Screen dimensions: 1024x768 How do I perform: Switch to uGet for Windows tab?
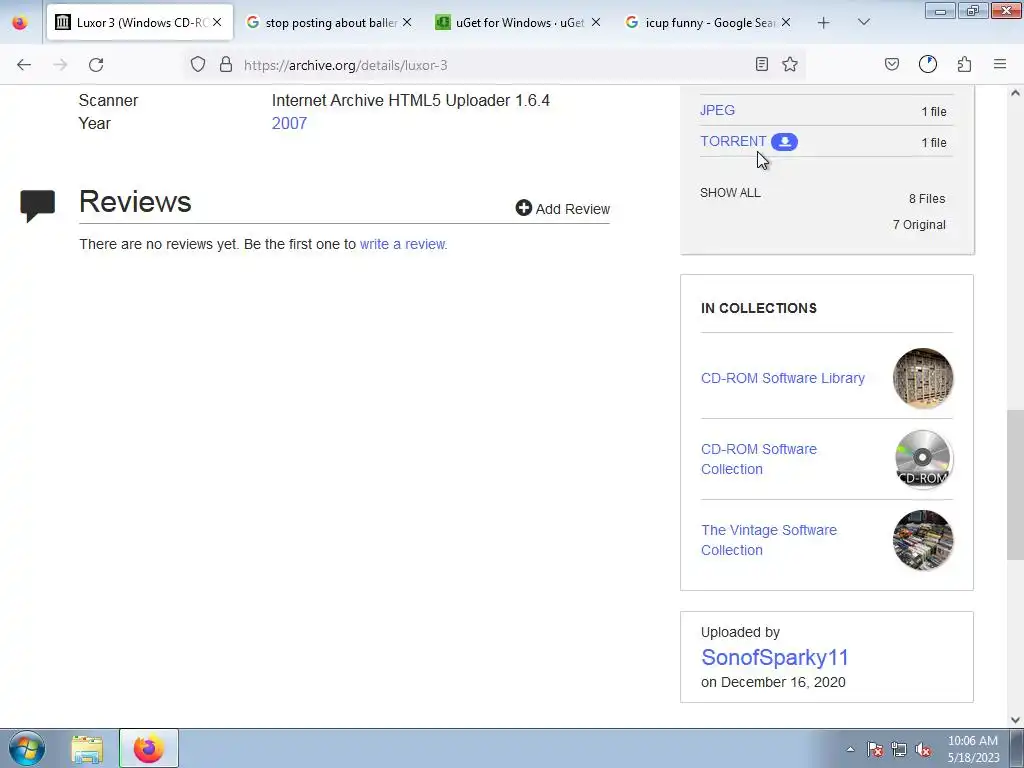(x=518, y=23)
